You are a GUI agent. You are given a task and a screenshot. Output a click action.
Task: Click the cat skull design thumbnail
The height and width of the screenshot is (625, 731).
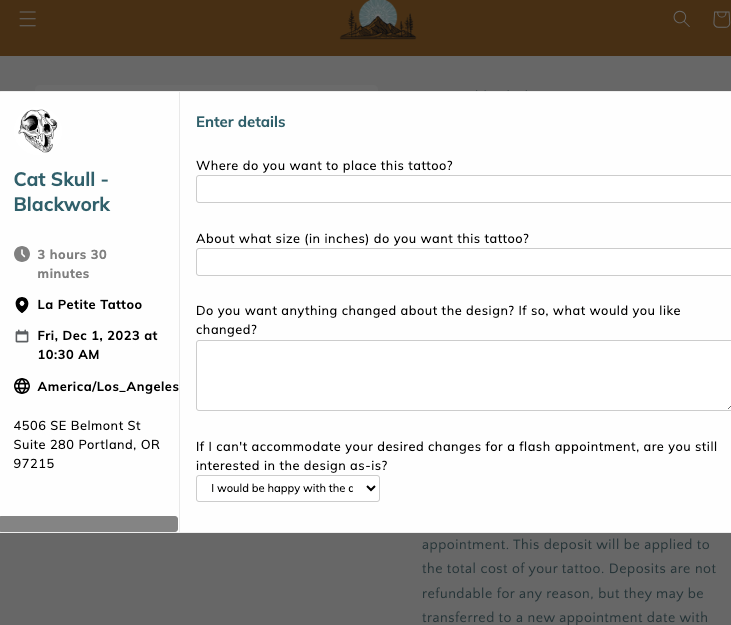click(x=38, y=130)
